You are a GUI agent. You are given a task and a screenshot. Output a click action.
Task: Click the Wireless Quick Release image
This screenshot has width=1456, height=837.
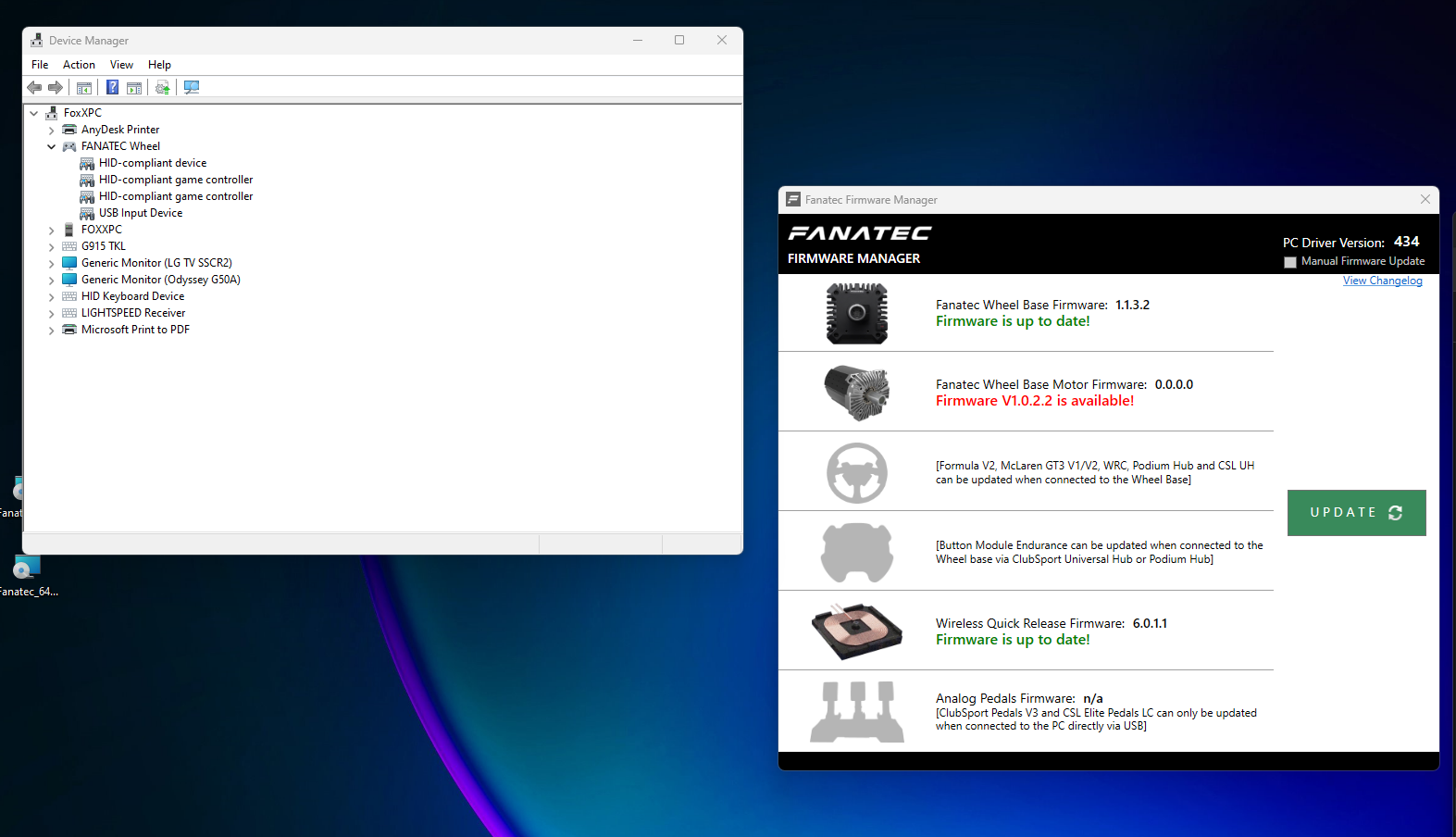[857, 631]
